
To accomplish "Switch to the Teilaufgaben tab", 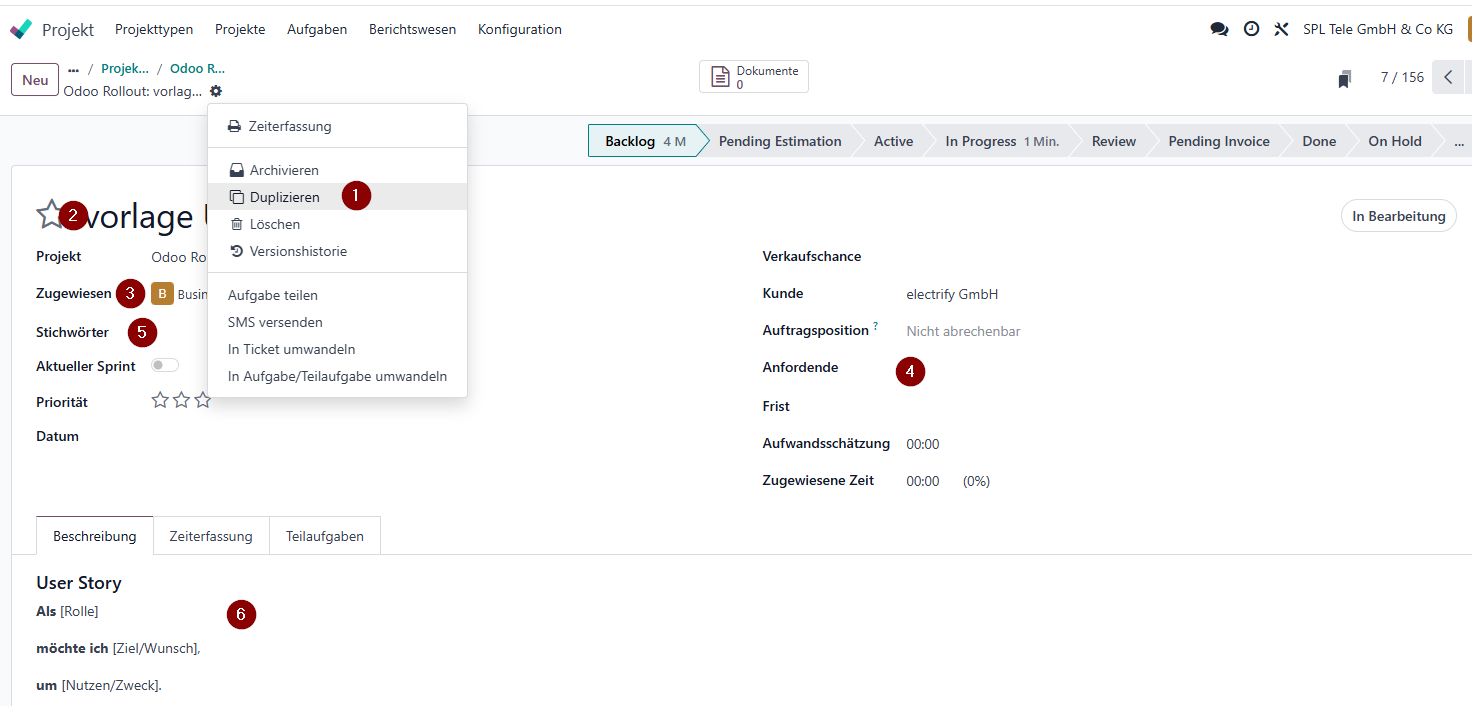I will [x=325, y=536].
